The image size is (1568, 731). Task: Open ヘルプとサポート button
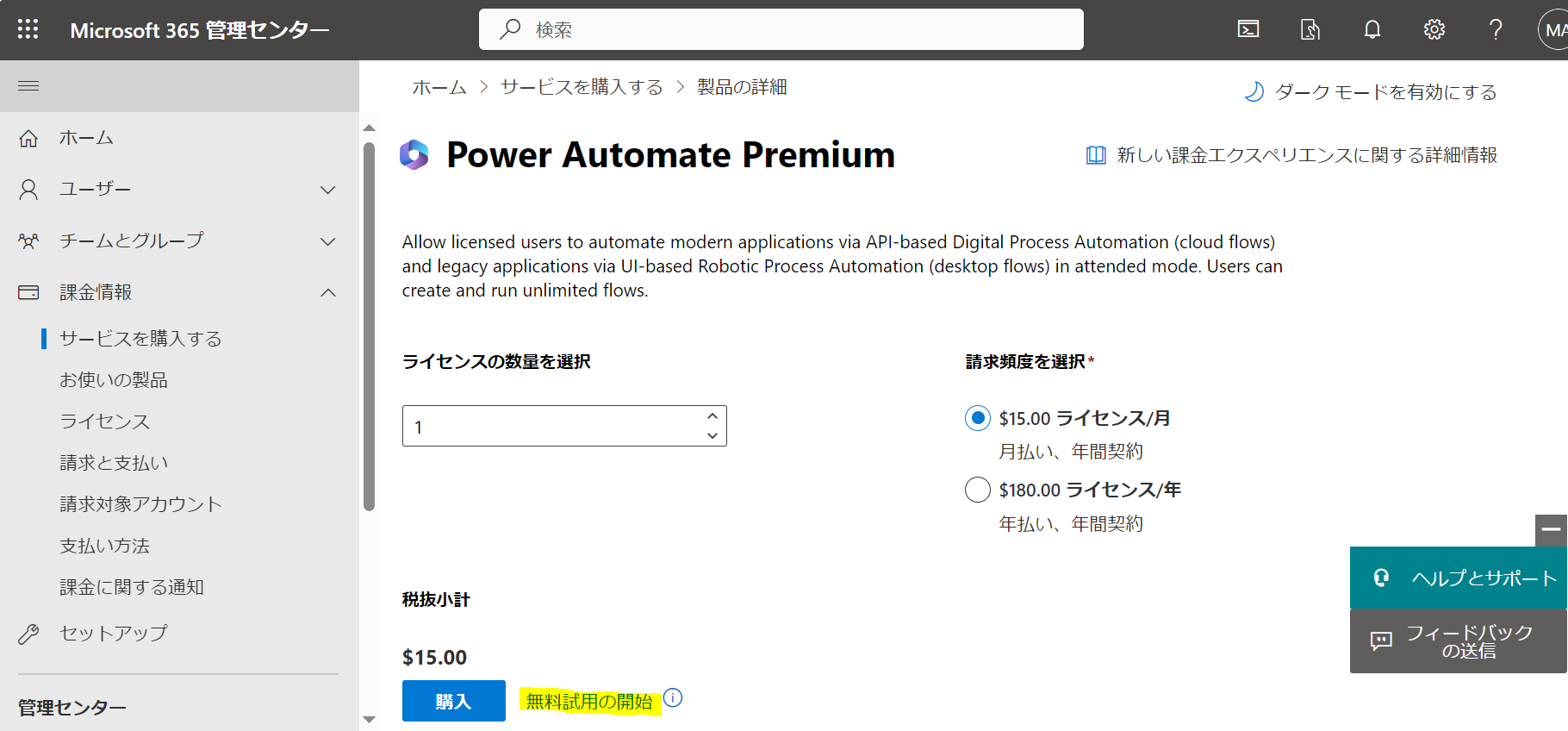click(1459, 578)
